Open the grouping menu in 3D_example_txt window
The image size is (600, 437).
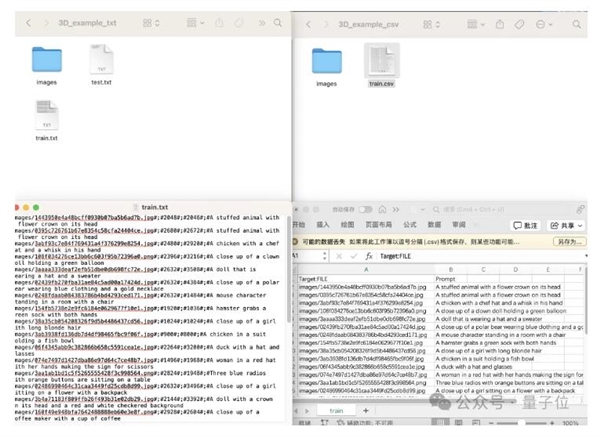tap(195, 23)
